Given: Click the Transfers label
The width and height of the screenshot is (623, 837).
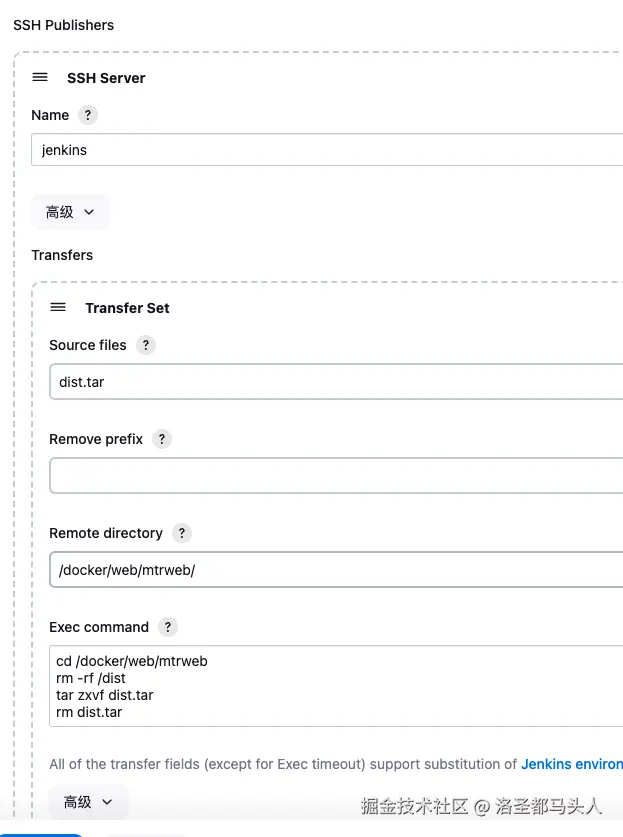Looking at the screenshot, I should [x=62, y=255].
